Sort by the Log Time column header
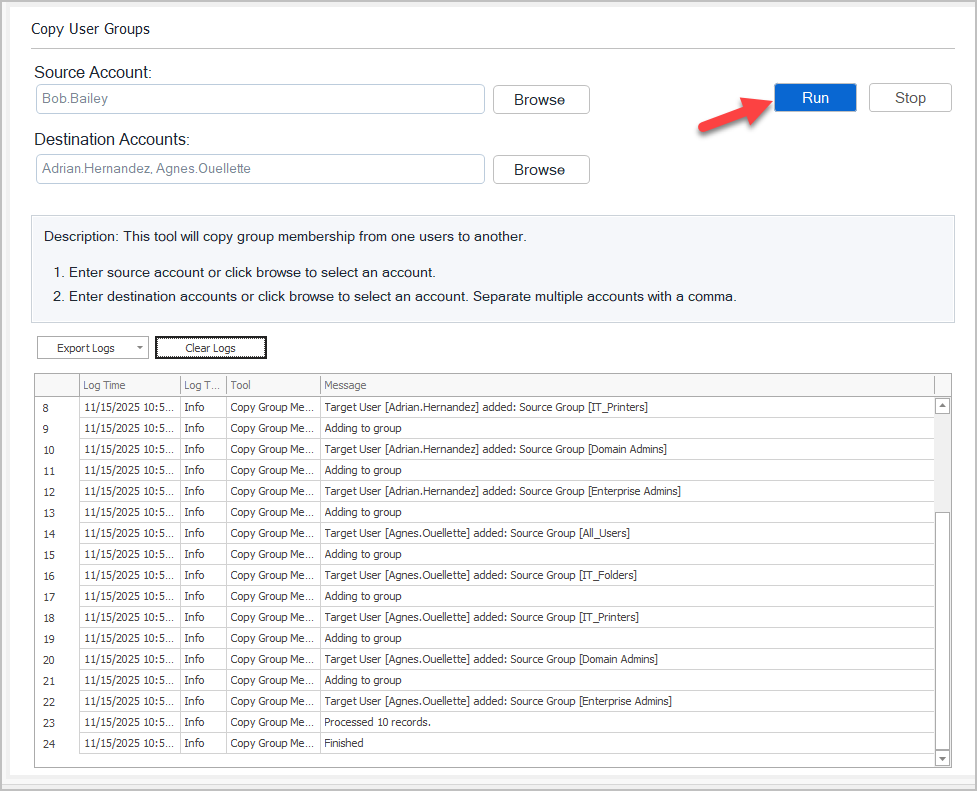The height and width of the screenshot is (791, 977). 128,385
